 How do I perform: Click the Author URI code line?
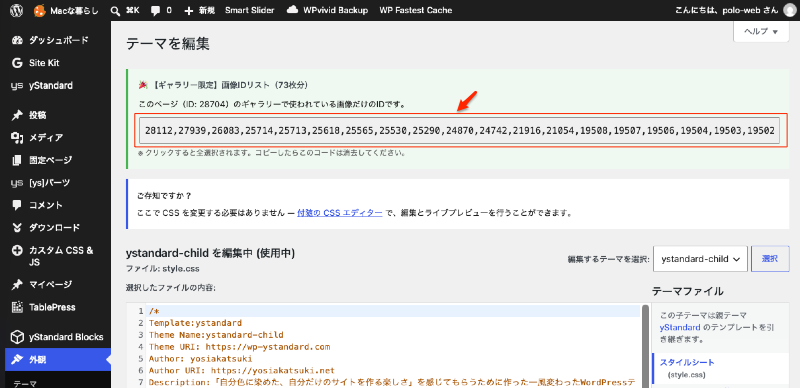coord(241,371)
